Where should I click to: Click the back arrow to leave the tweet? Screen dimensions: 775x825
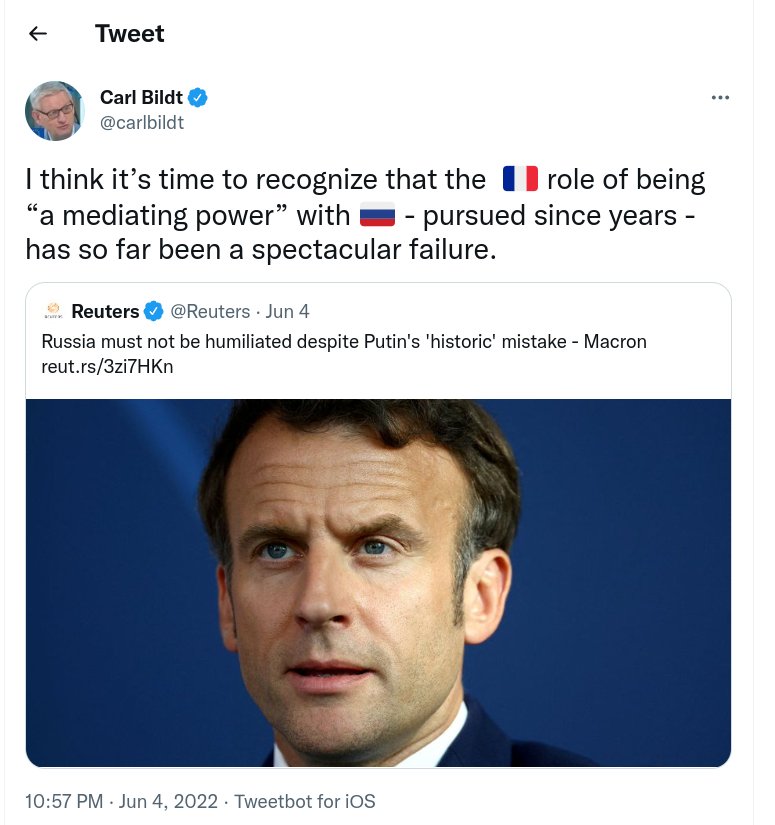coord(38,33)
